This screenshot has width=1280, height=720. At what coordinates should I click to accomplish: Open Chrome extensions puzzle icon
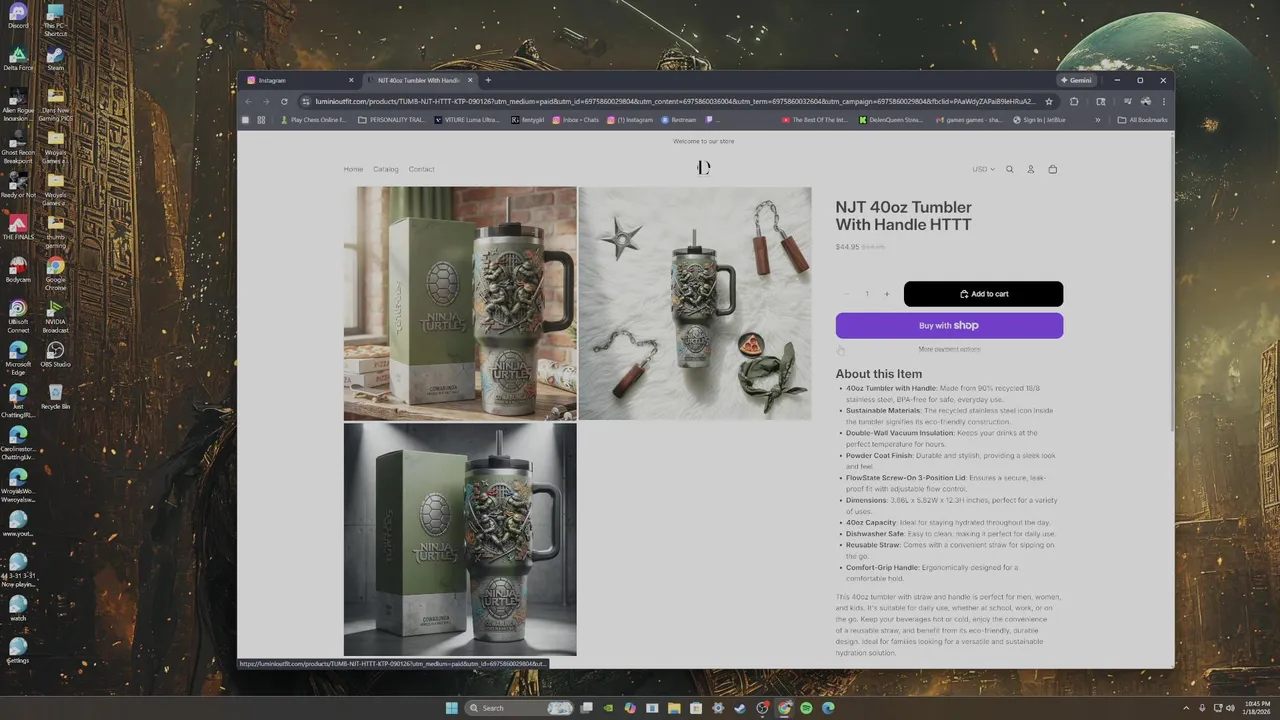point(1074,101)
